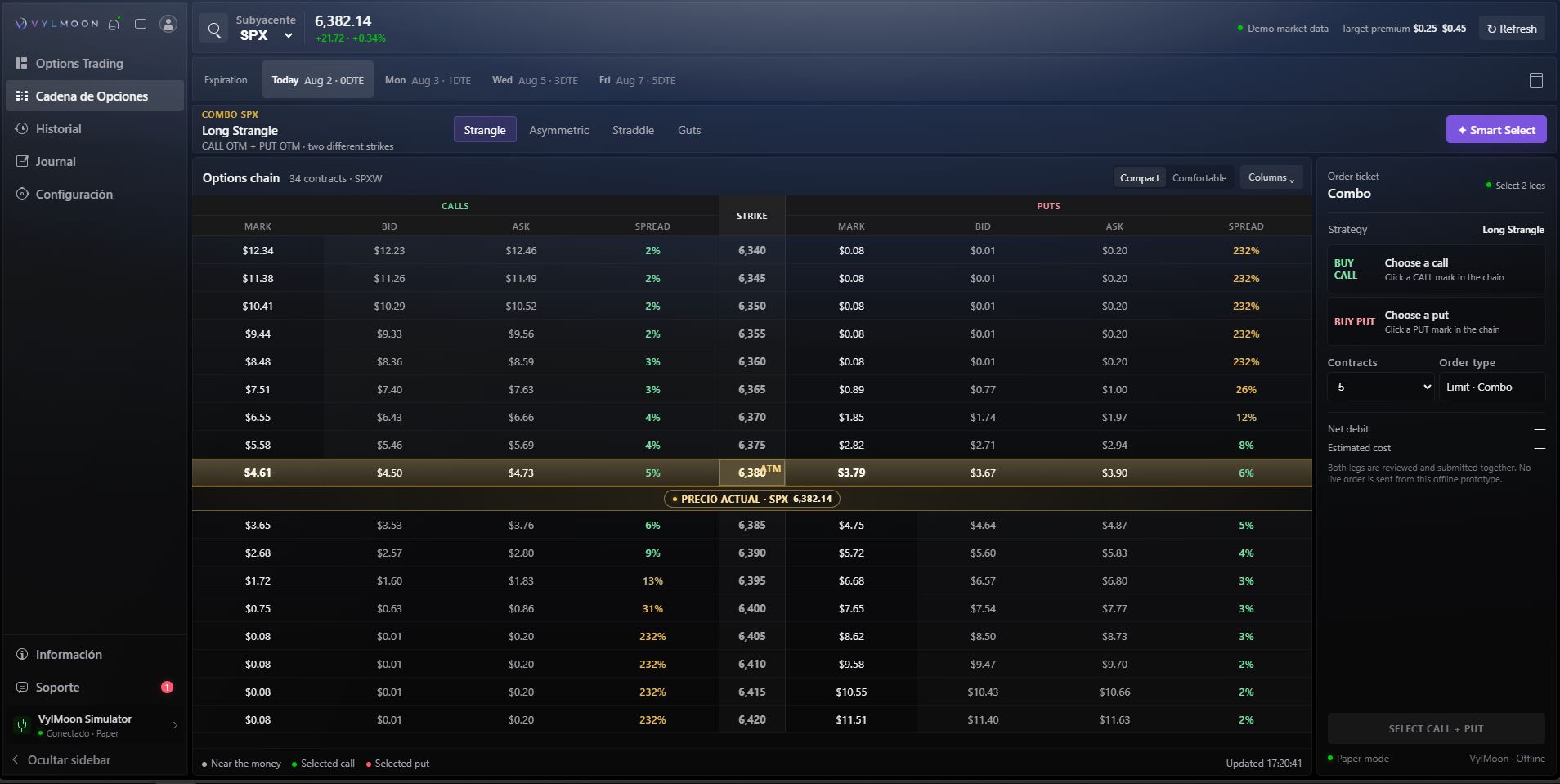Select the $3.79 put mark at strike 6,380
1560x784 pixels.
pyautogui.click(x=851, y=473)
